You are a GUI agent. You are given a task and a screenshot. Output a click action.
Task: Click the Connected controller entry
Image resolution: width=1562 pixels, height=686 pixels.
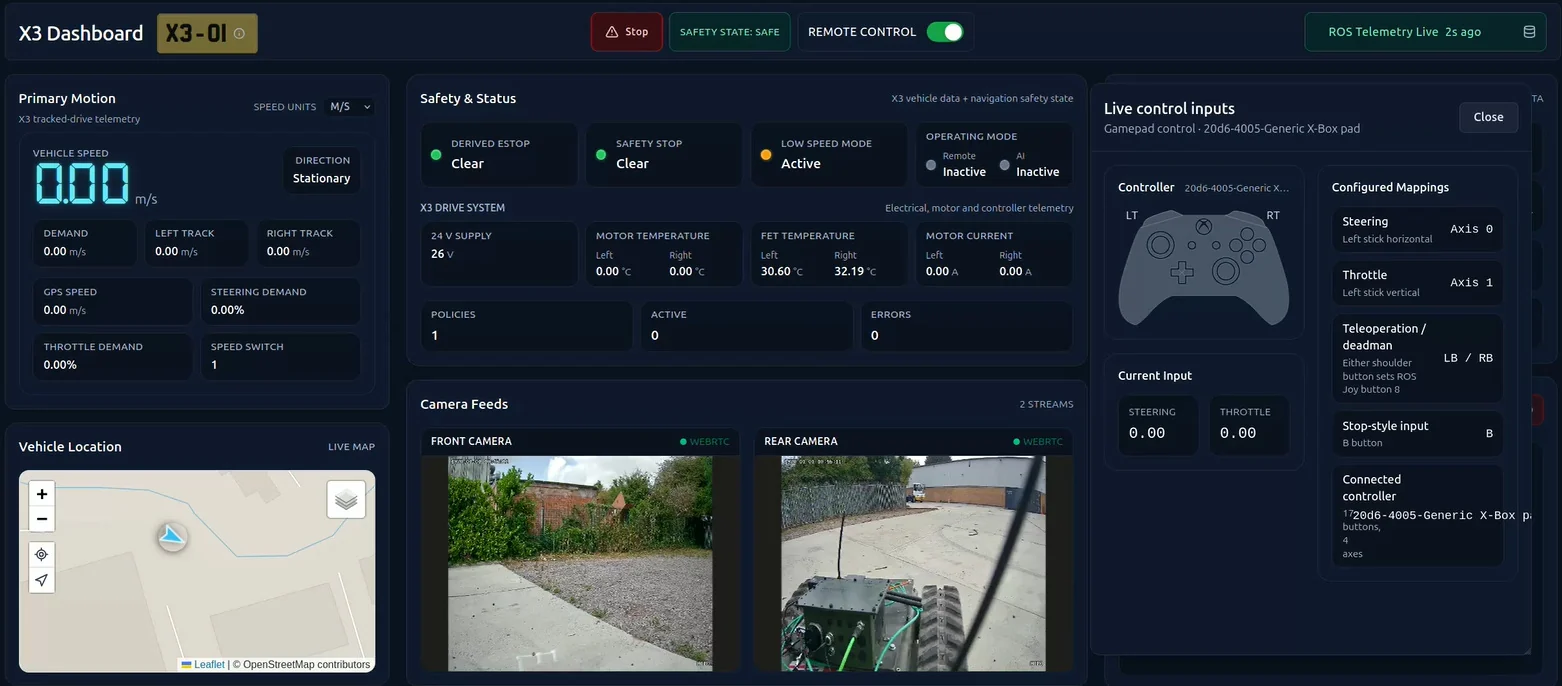coord(1417,516)
